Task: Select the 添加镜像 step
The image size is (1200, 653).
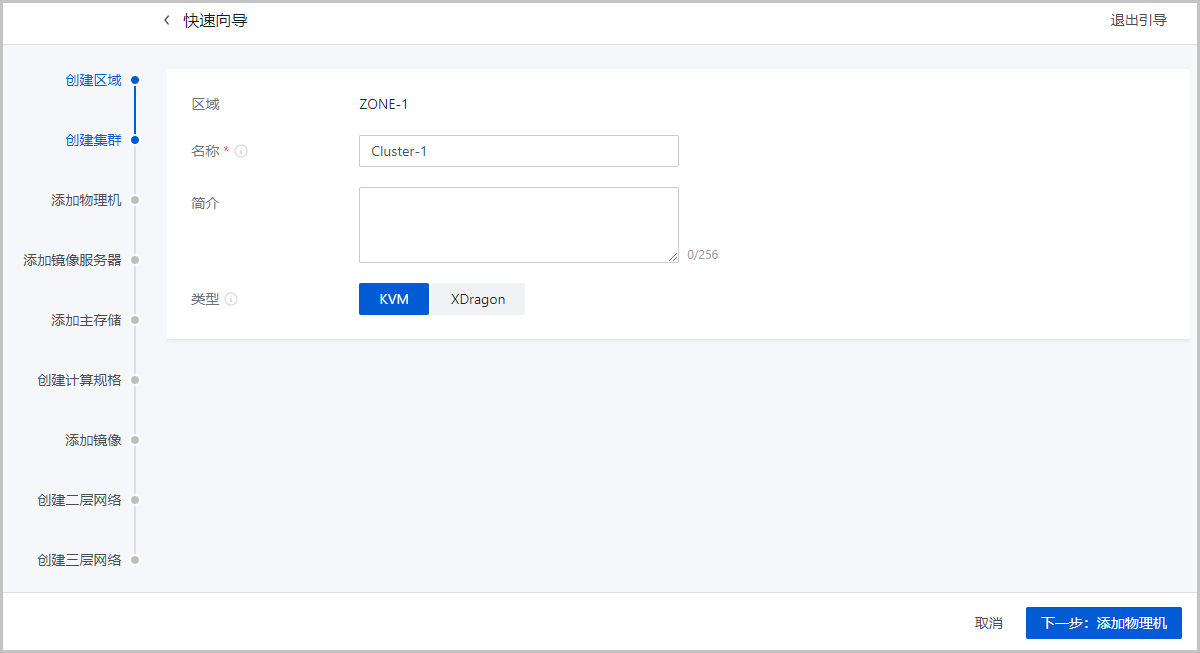Action: tap(93, 440)
